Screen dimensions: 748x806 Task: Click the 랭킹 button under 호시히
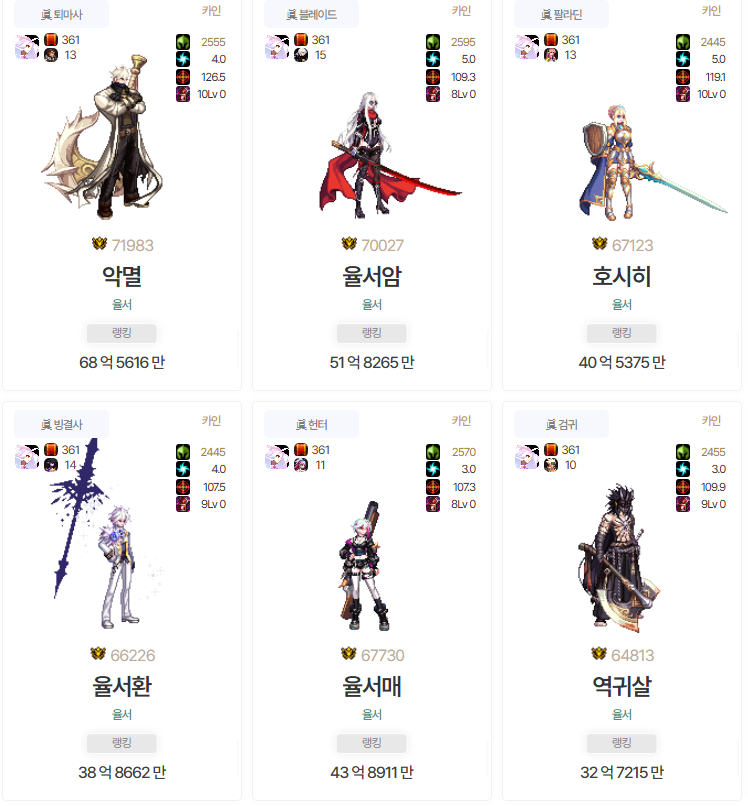(622, 333)
